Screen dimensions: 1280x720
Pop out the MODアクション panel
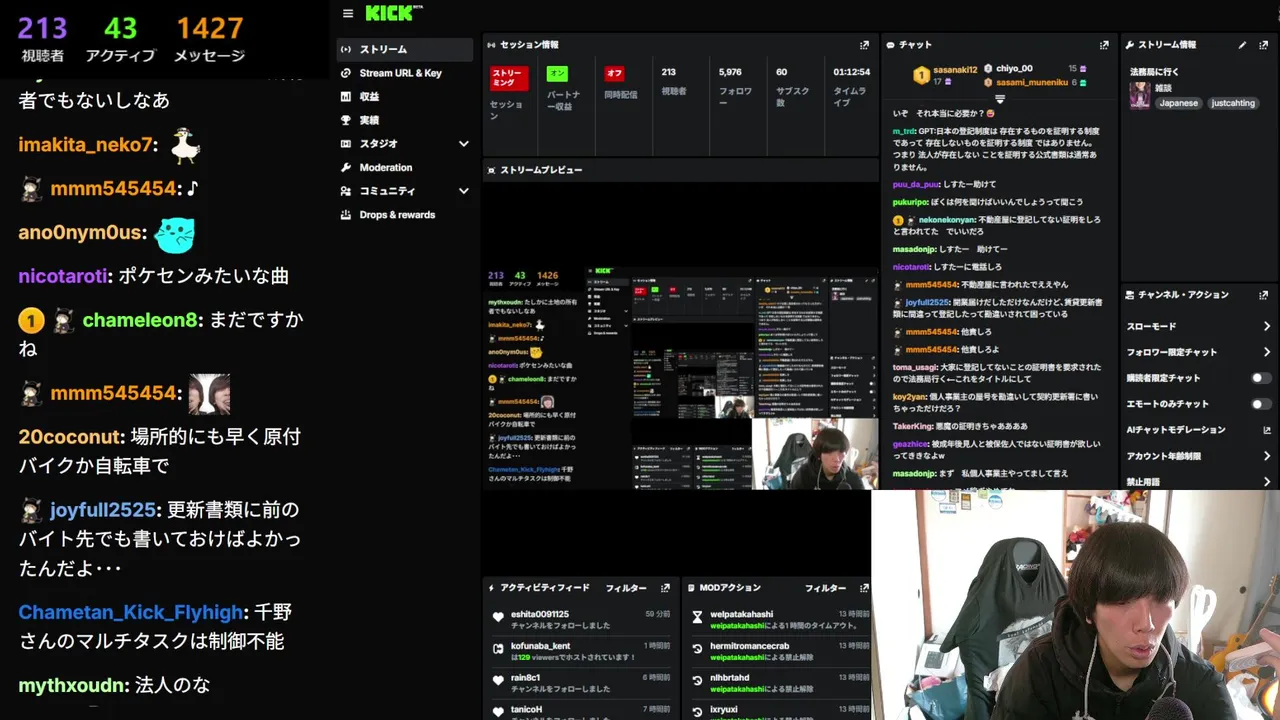[865, 588]
